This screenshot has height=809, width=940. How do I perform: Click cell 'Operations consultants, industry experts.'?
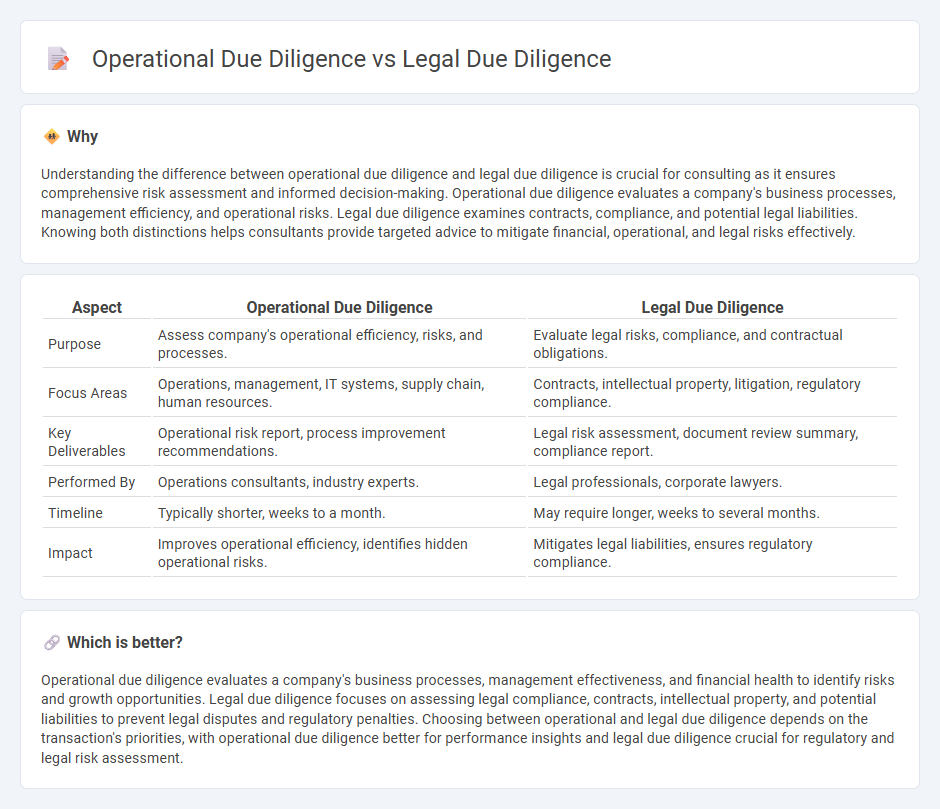339,482
